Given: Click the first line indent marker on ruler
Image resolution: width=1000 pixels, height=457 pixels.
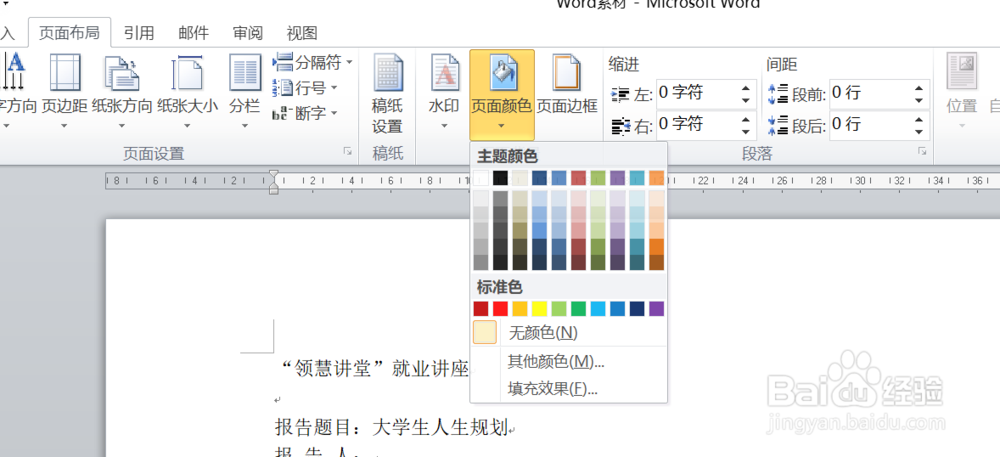Looking at the screenshot, I should (274, 174).
